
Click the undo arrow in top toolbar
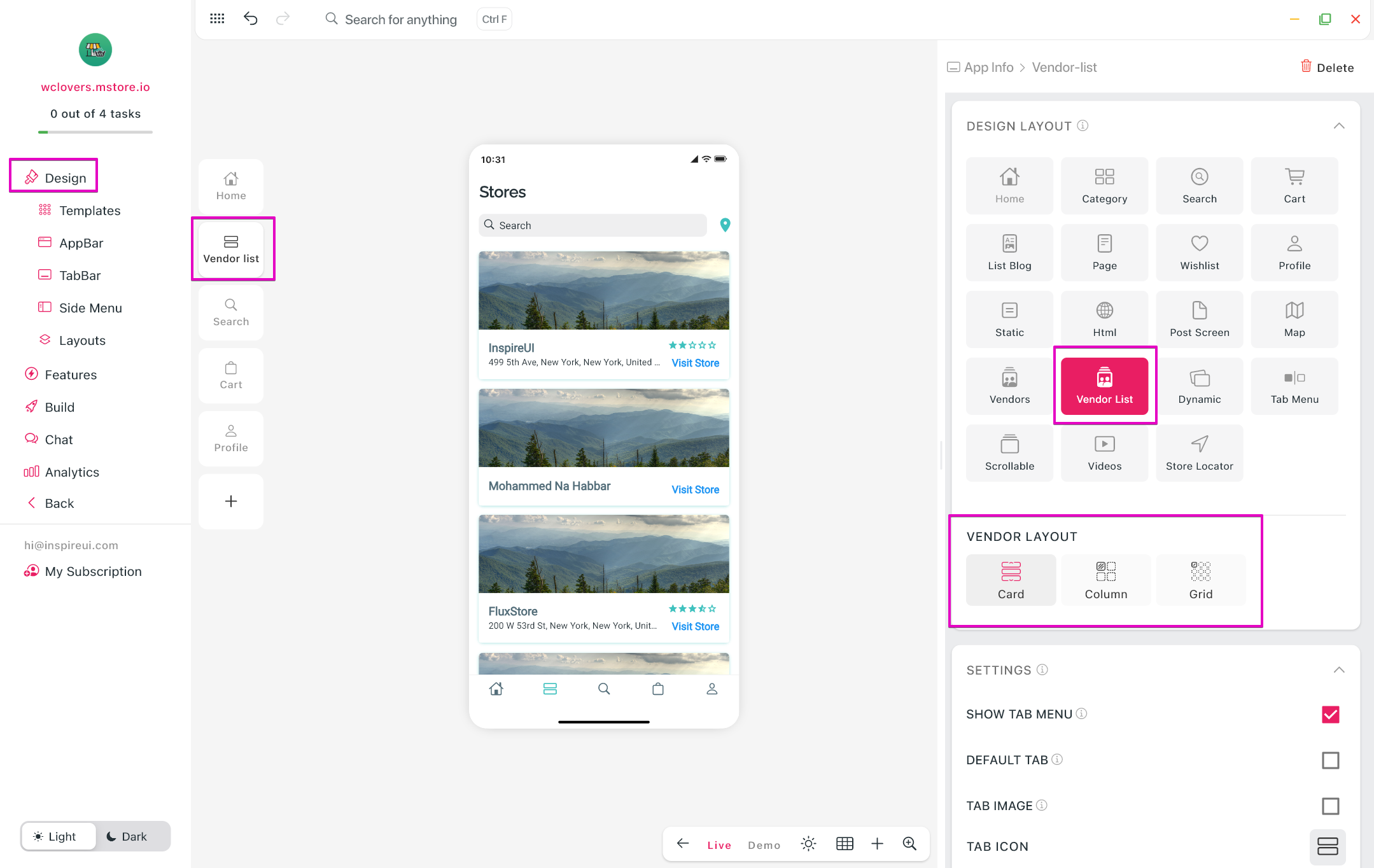251,18
